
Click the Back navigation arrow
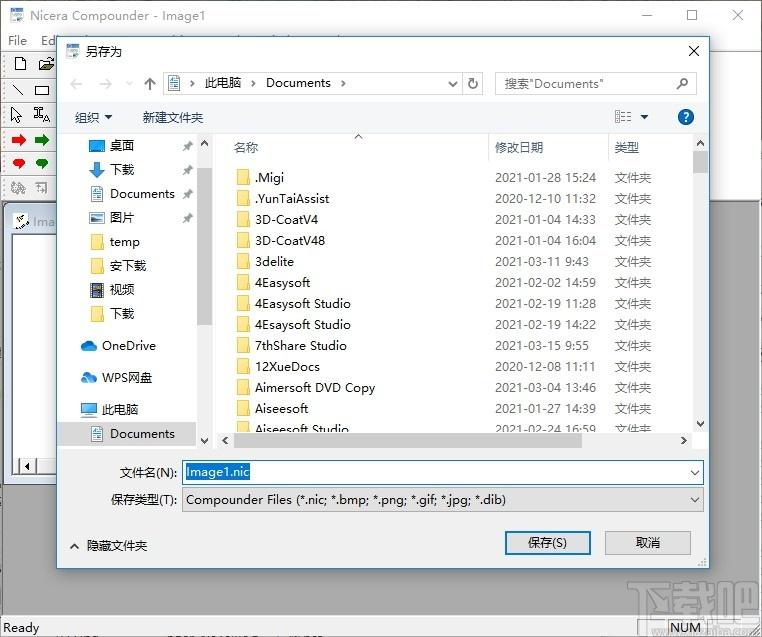pyautogui.click(x=76, y=84)
